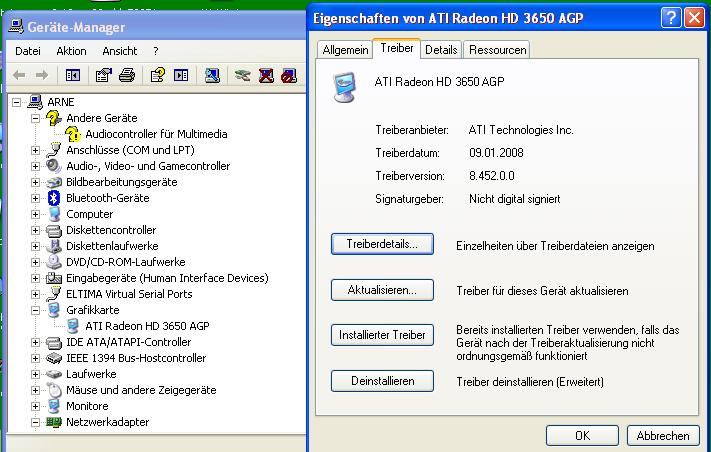The width and height of the screenshot is (711, 452).
Task: Collapse the Netzwerkadapter node
Action: click(35, 422)
